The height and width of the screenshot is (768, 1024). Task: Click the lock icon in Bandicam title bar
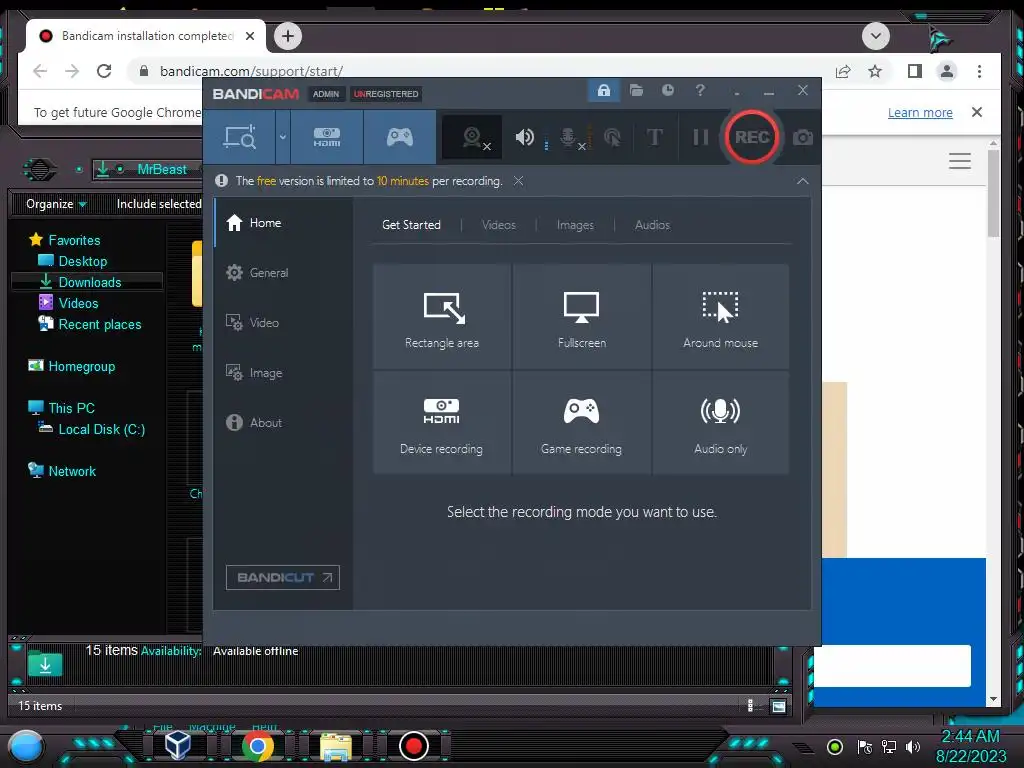tap(603, 90)
